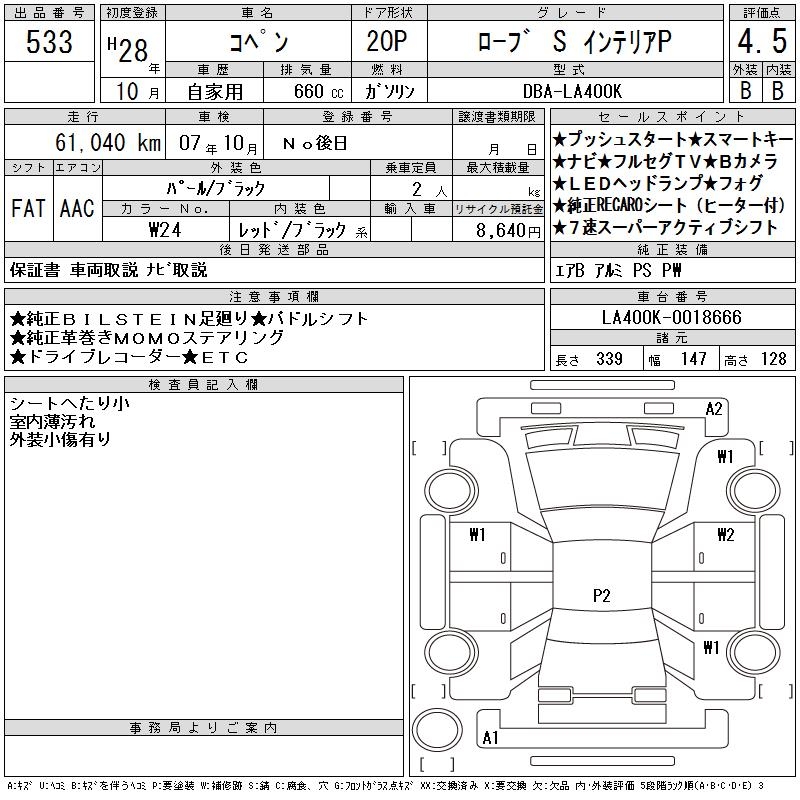The image size is (800, 800).
Task: Click damage code legend at bottom
Action: (x=385, y=786)
